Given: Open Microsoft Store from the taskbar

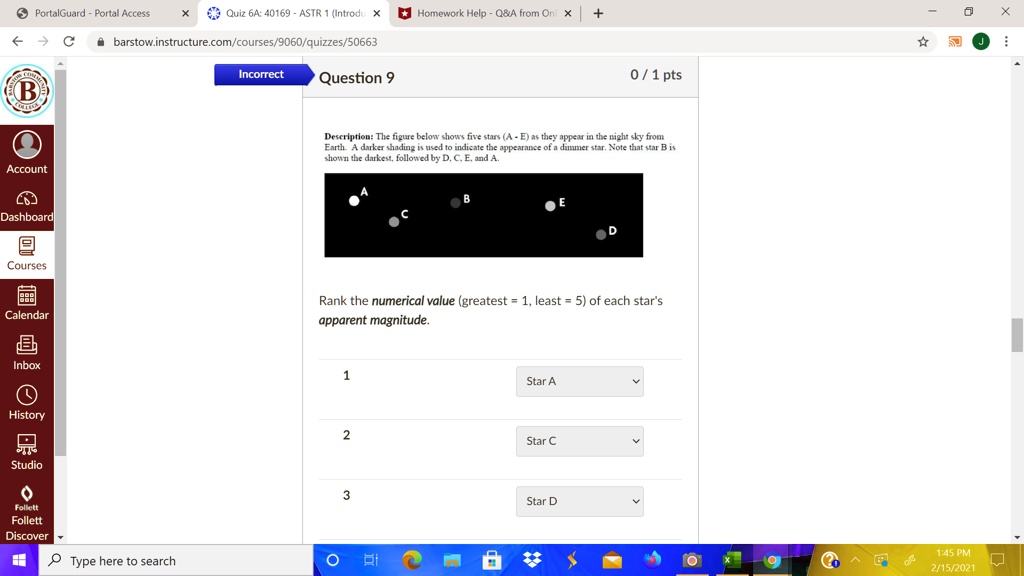Looking at the screenshot, I should tap(492, 560).
